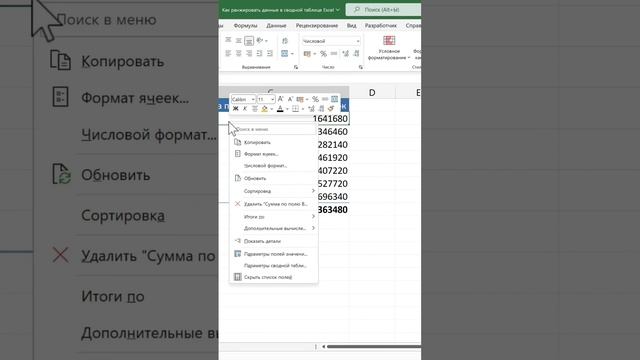
Task: Choose Копировать in Excel context menu
Action: pyautogui.click(x=274, y=142)
